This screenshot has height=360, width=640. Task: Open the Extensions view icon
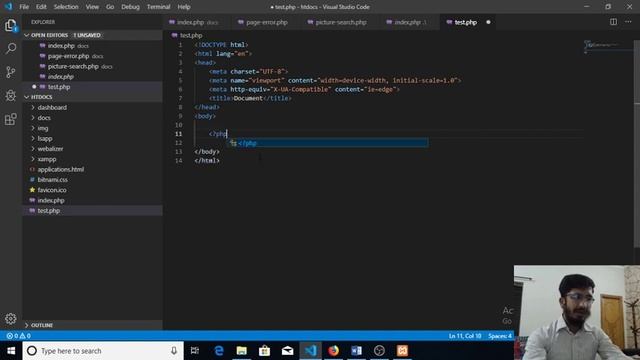point(11,119)
